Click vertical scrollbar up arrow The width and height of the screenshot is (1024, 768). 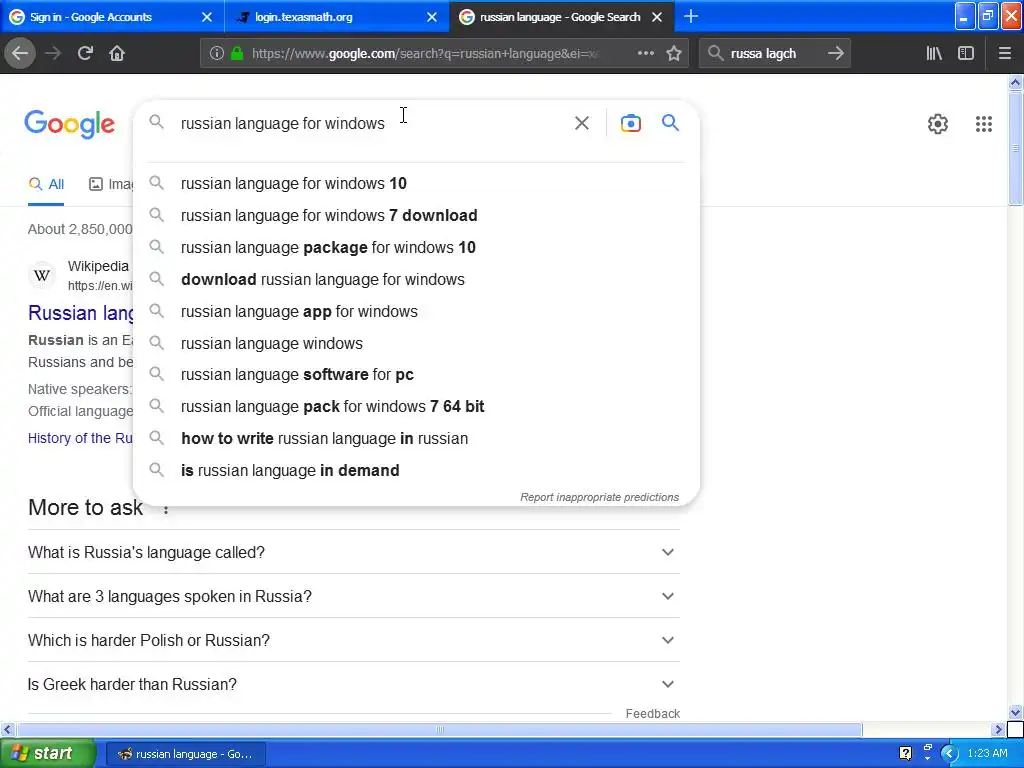[x=1016, y=82]
